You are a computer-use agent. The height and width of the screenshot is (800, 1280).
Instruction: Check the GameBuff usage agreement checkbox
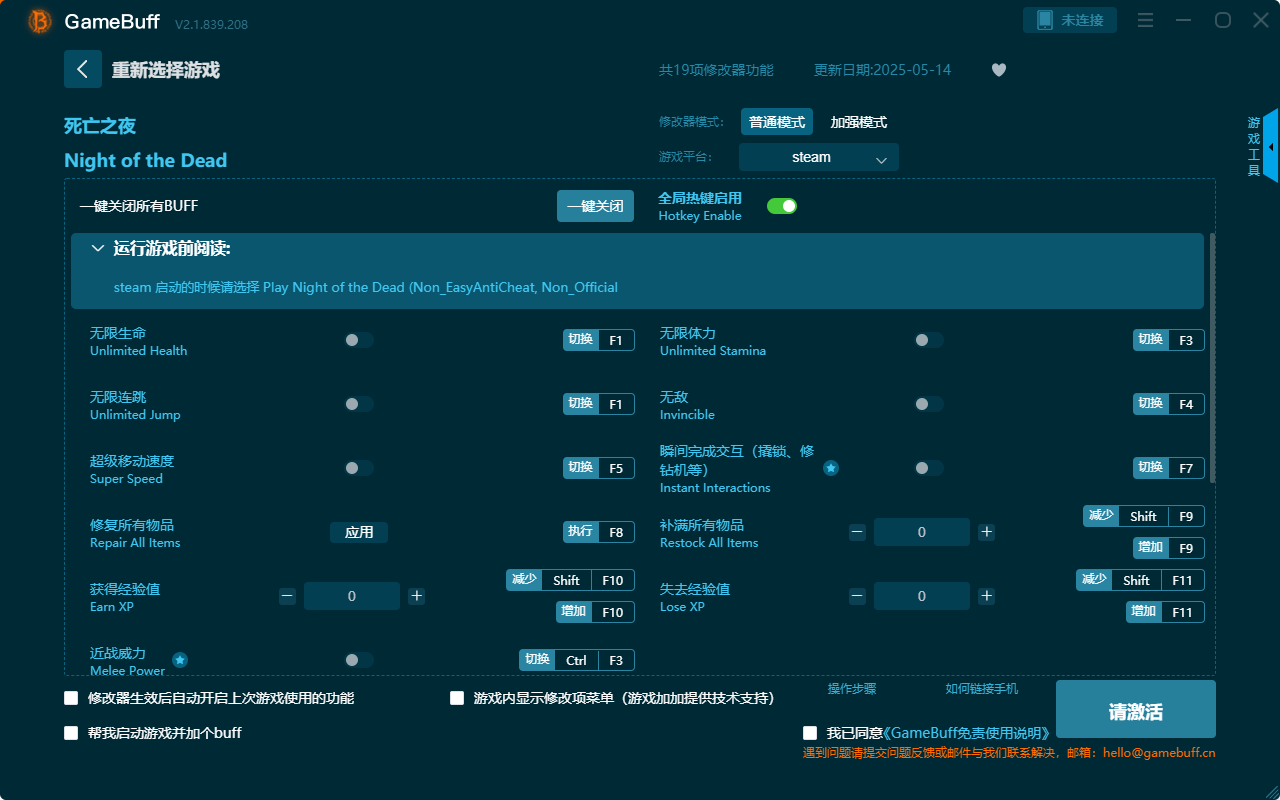coord(809,732)
